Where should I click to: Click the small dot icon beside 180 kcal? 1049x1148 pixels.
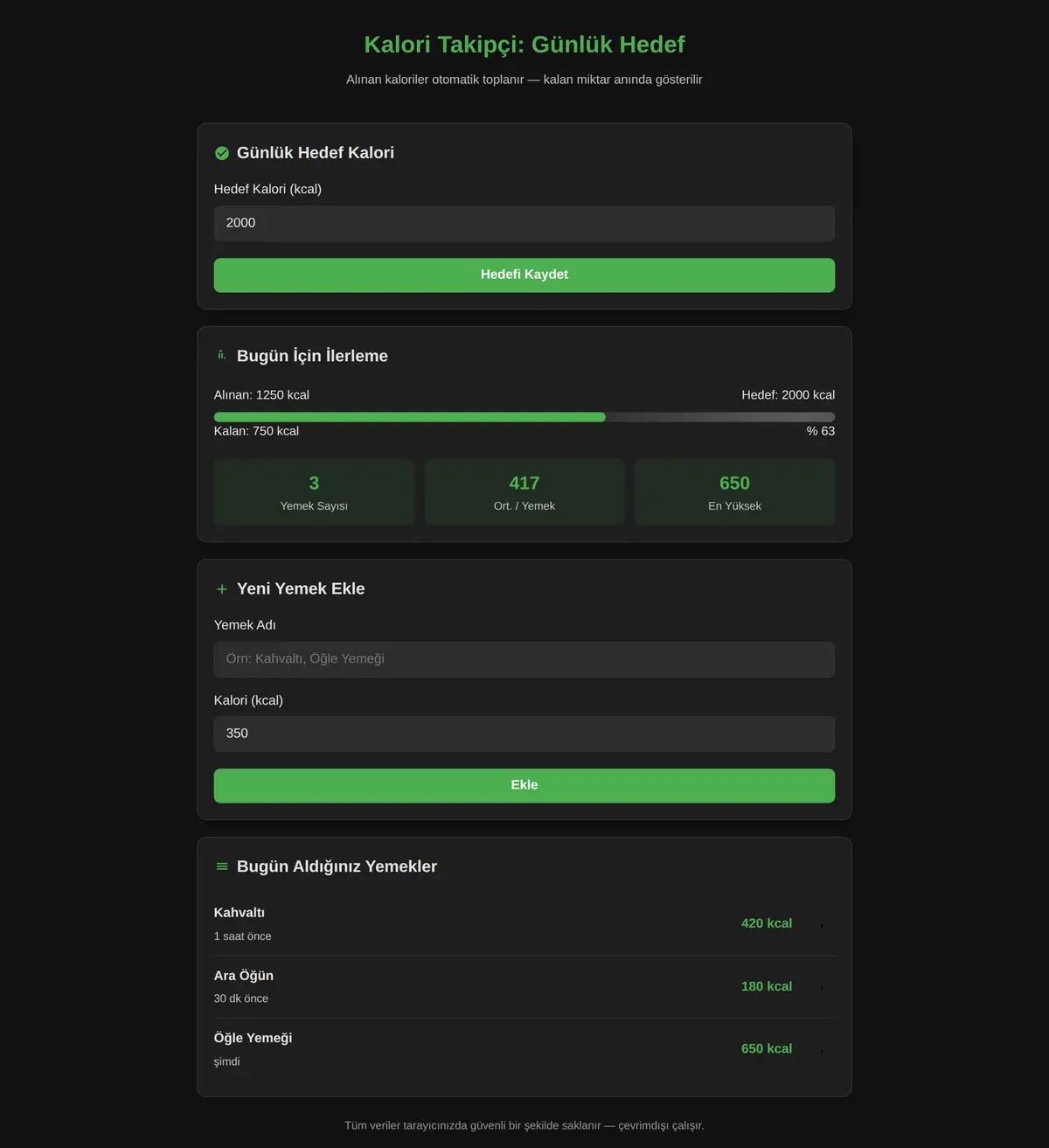coord(822,987)
